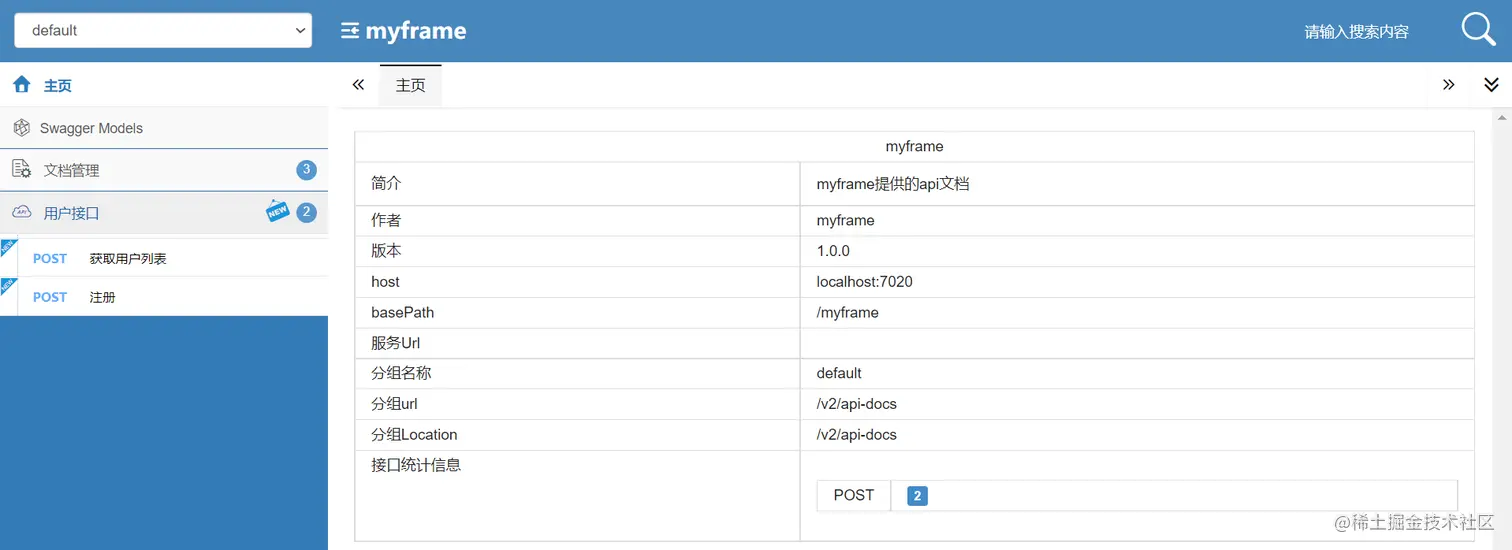Select the 作者 label cell
The width and height of the screenshot is (1512, 550).
[577, 220]
